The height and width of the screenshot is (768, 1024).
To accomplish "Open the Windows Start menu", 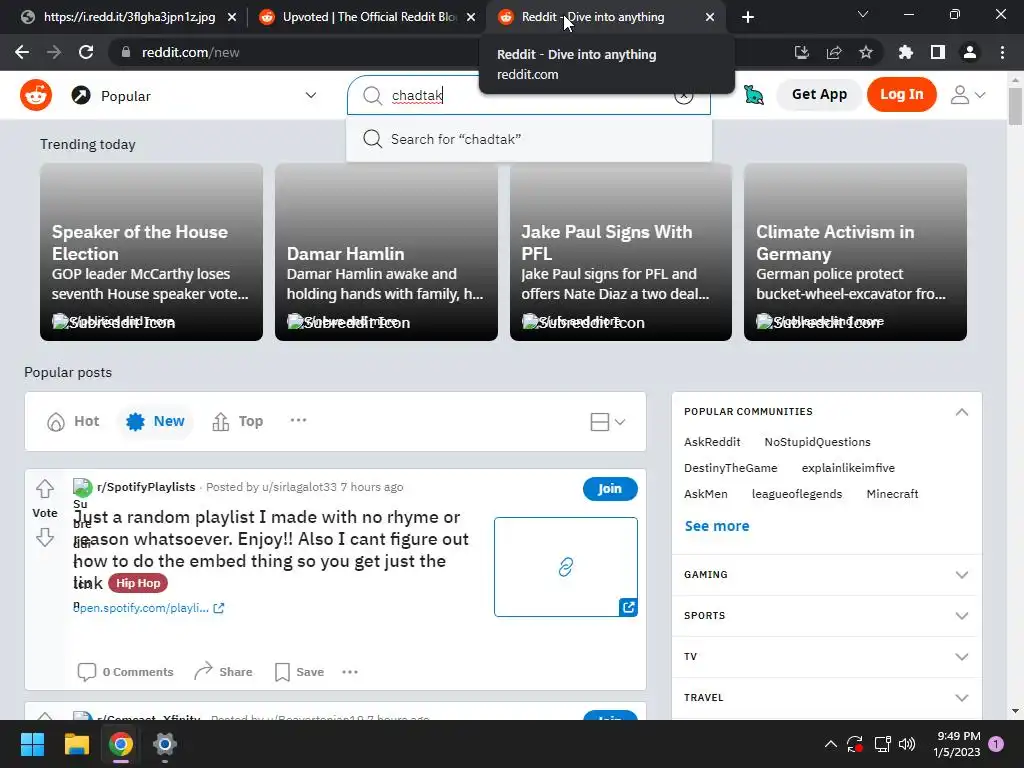I will coord(32,744).
